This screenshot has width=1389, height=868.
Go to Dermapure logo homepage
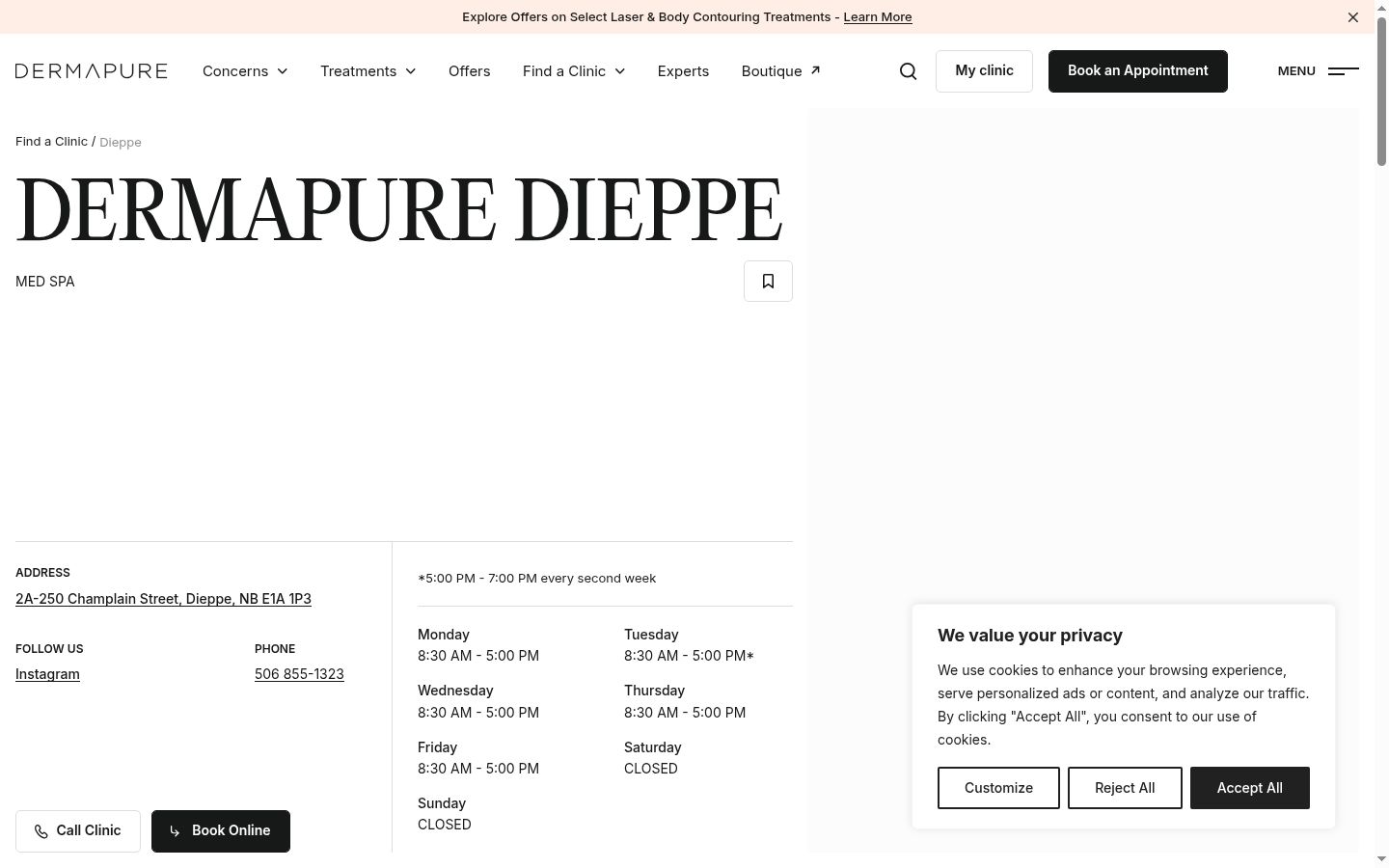(x=92, y=71)
